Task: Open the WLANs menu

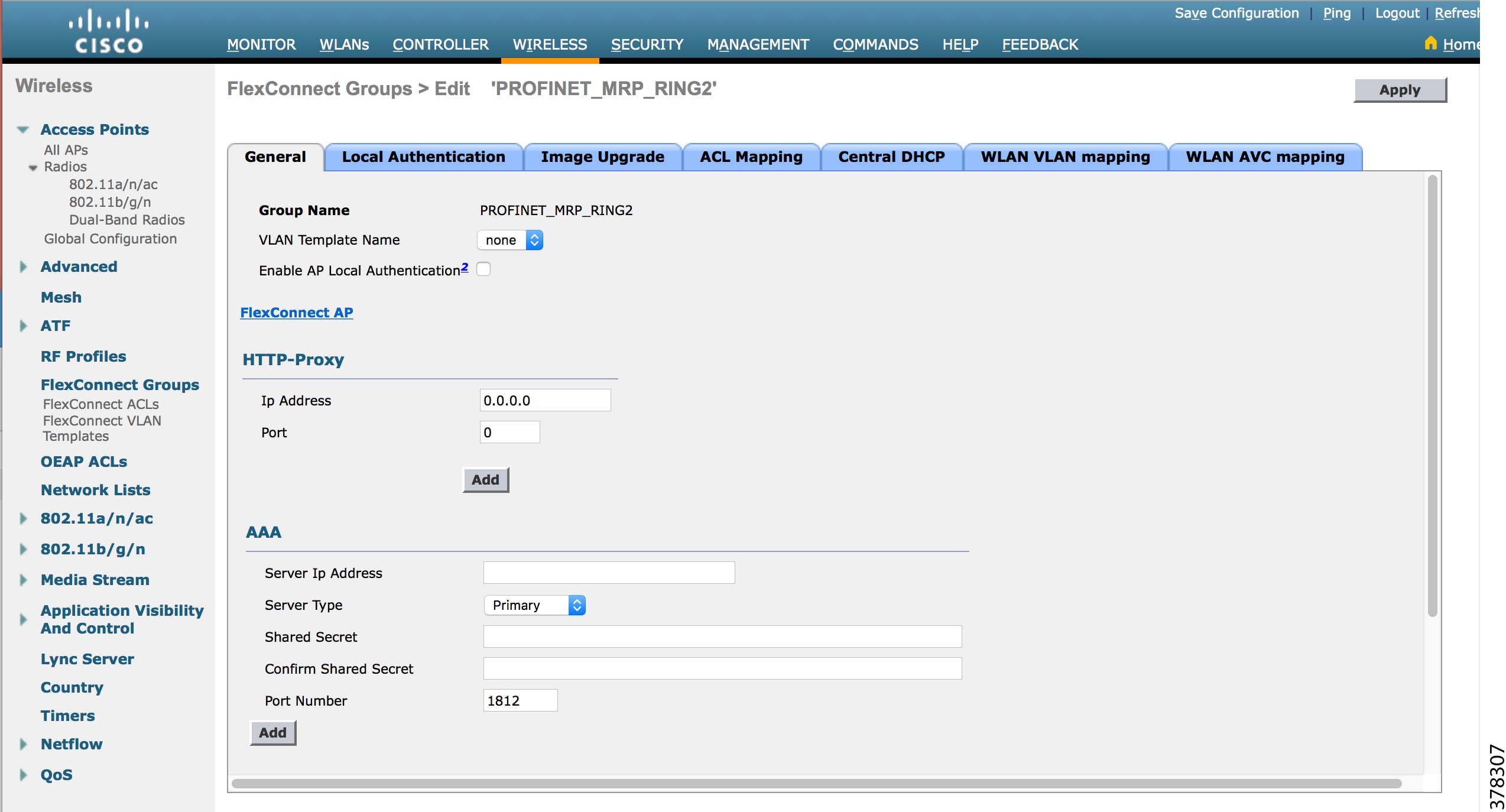Action: [x=344, y=44]
